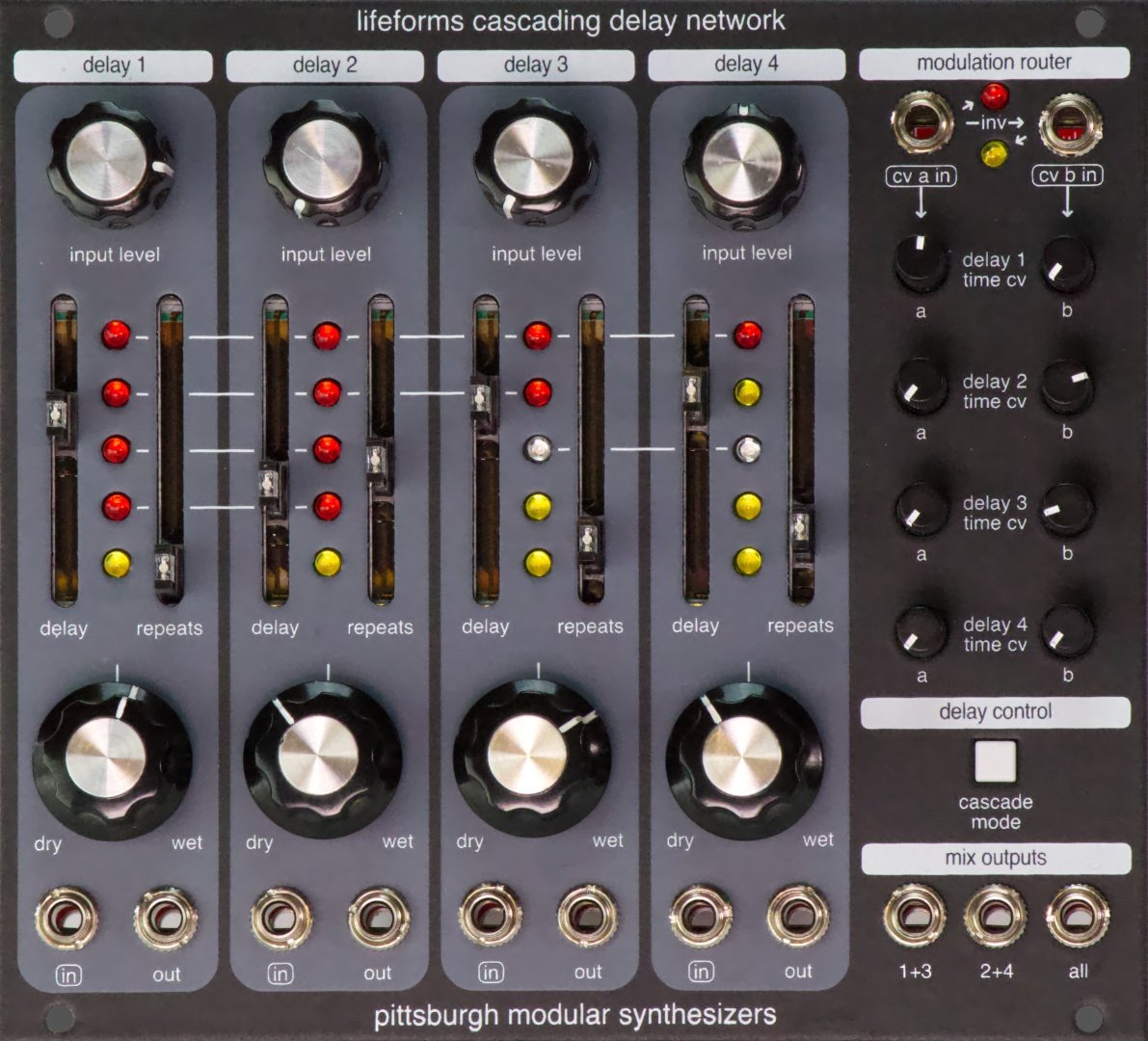The image size is (1148, 1041).
Task: Click the 'delay control' header label
Action: 995,712
